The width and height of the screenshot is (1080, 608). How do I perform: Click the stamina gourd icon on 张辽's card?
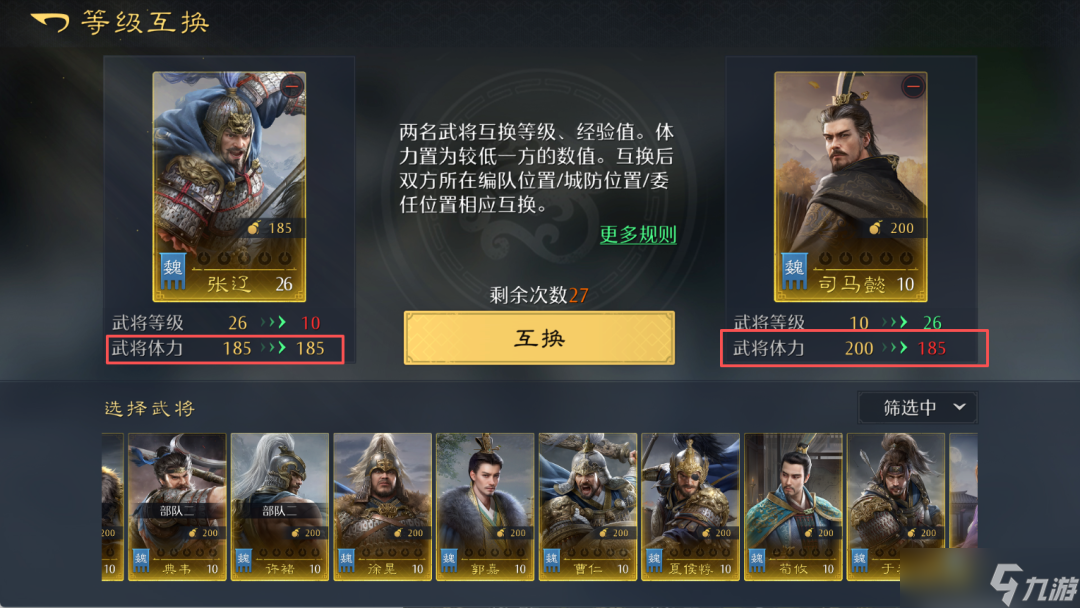(254, 227)
